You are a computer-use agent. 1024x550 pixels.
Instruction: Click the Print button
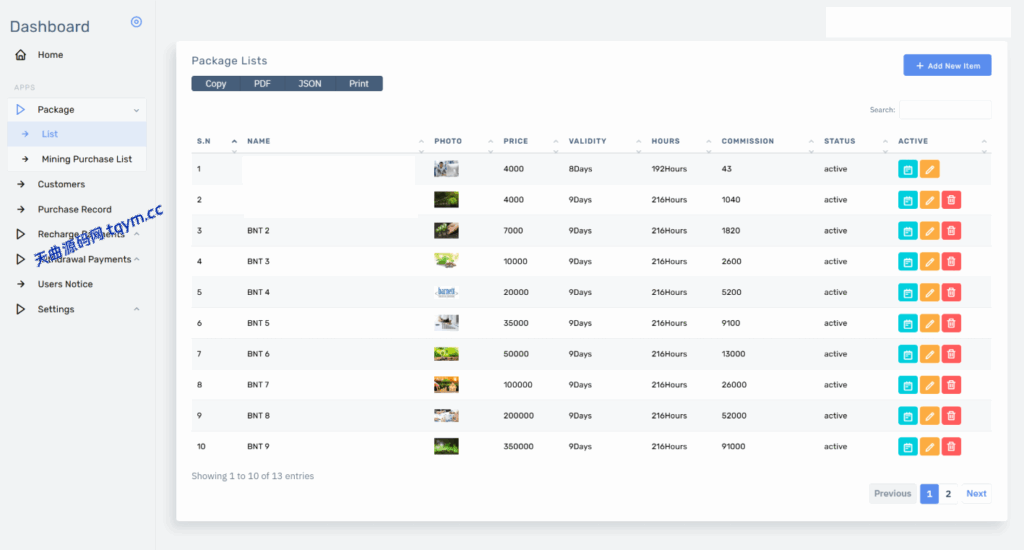359,84
